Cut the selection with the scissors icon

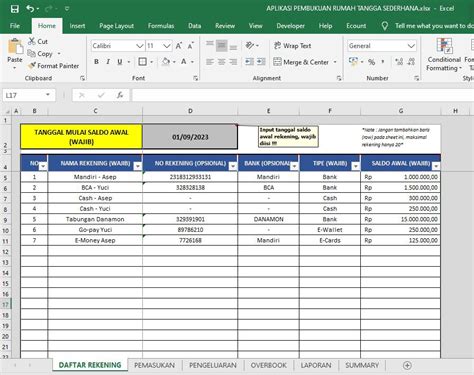click(x=32, y=41)
